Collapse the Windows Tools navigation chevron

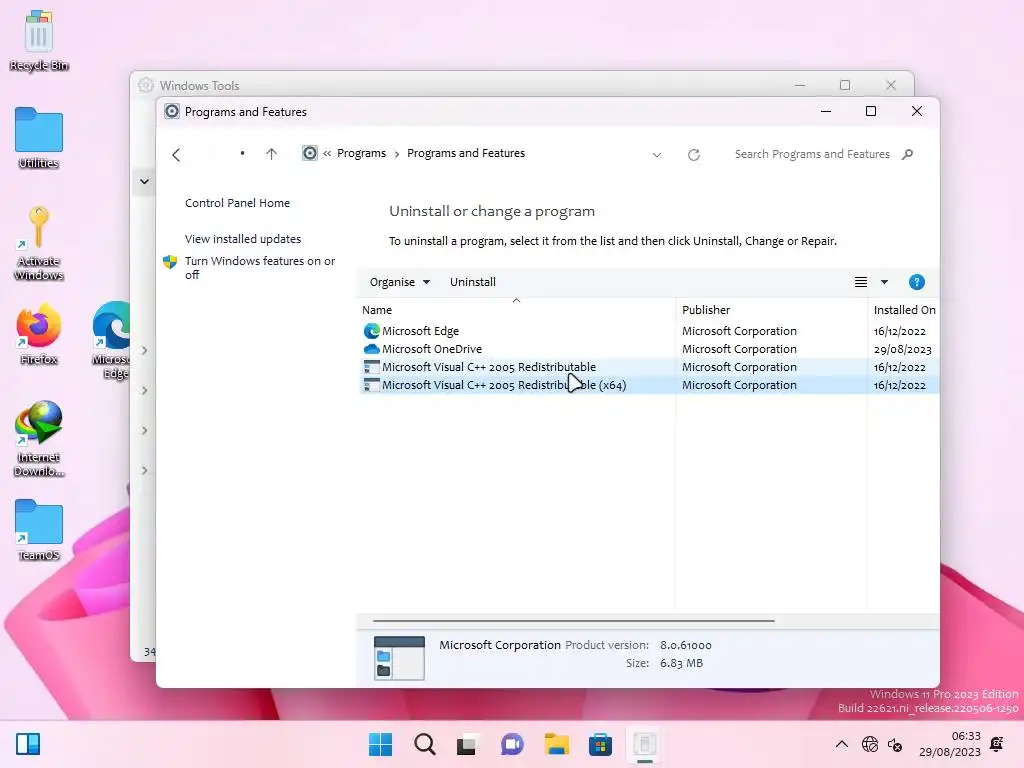click(x=144, y=182)
